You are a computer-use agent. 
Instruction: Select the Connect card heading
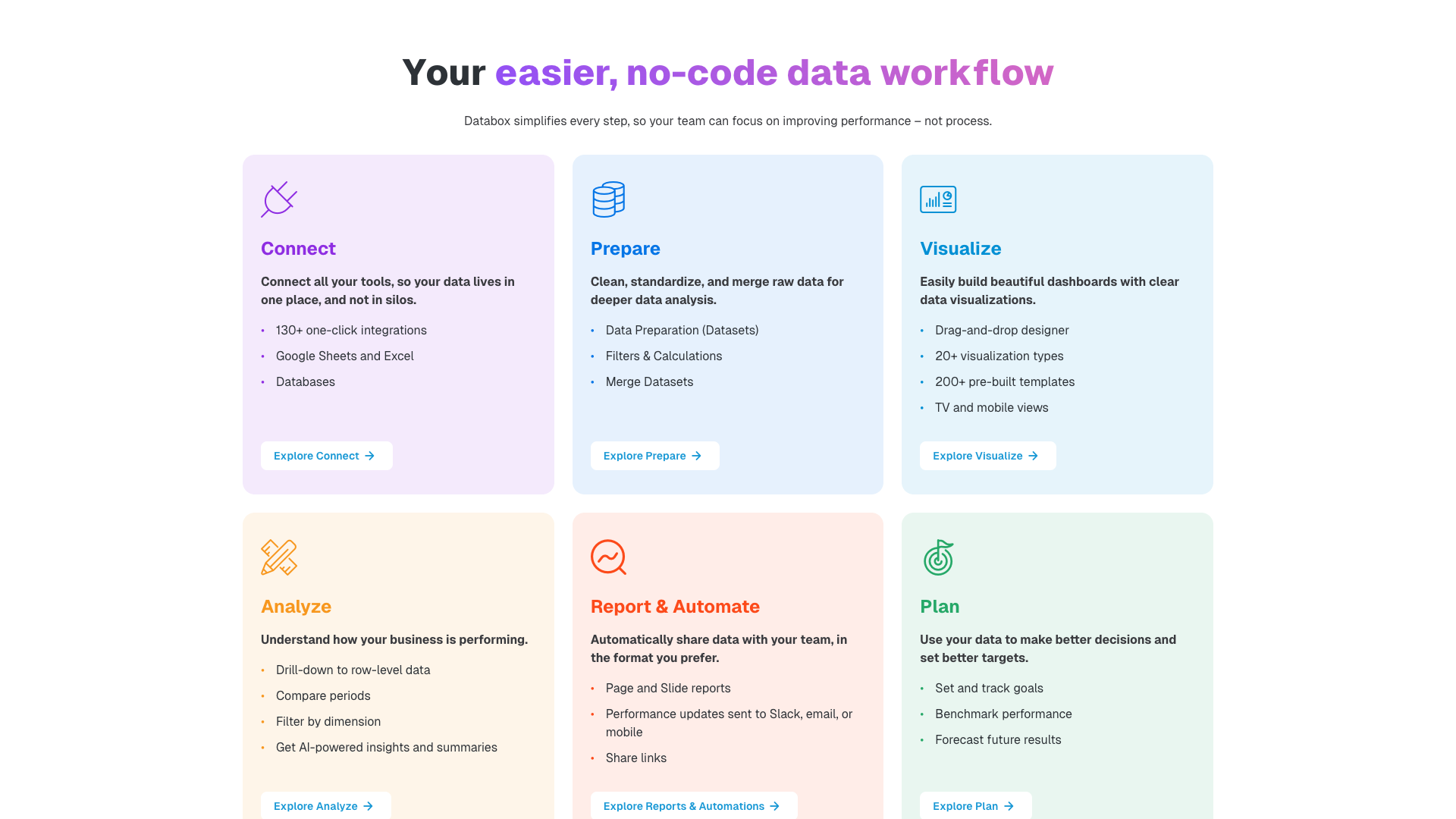[298, 248]
